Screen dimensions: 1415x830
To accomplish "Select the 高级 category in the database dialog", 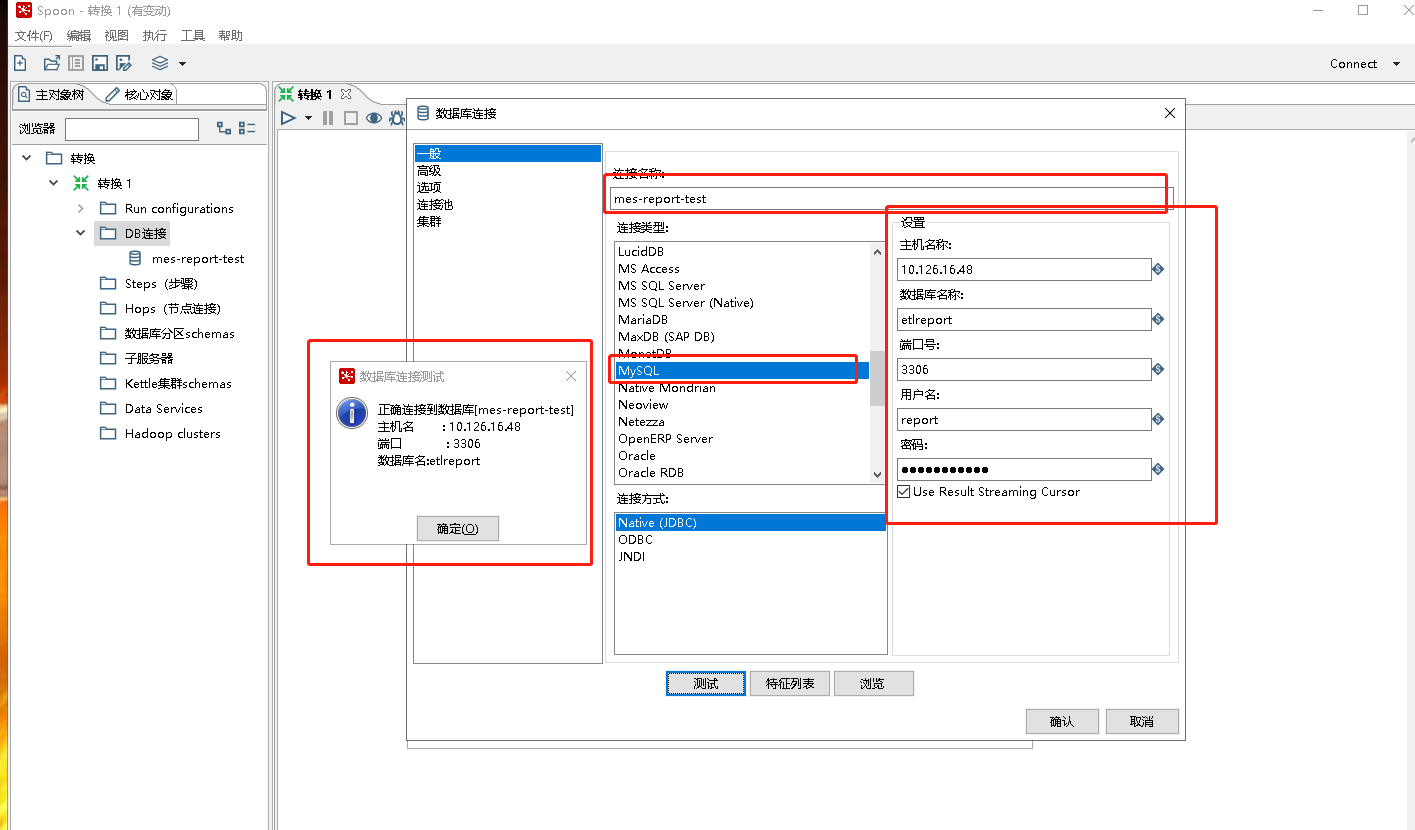I will (x=429, y=171).
